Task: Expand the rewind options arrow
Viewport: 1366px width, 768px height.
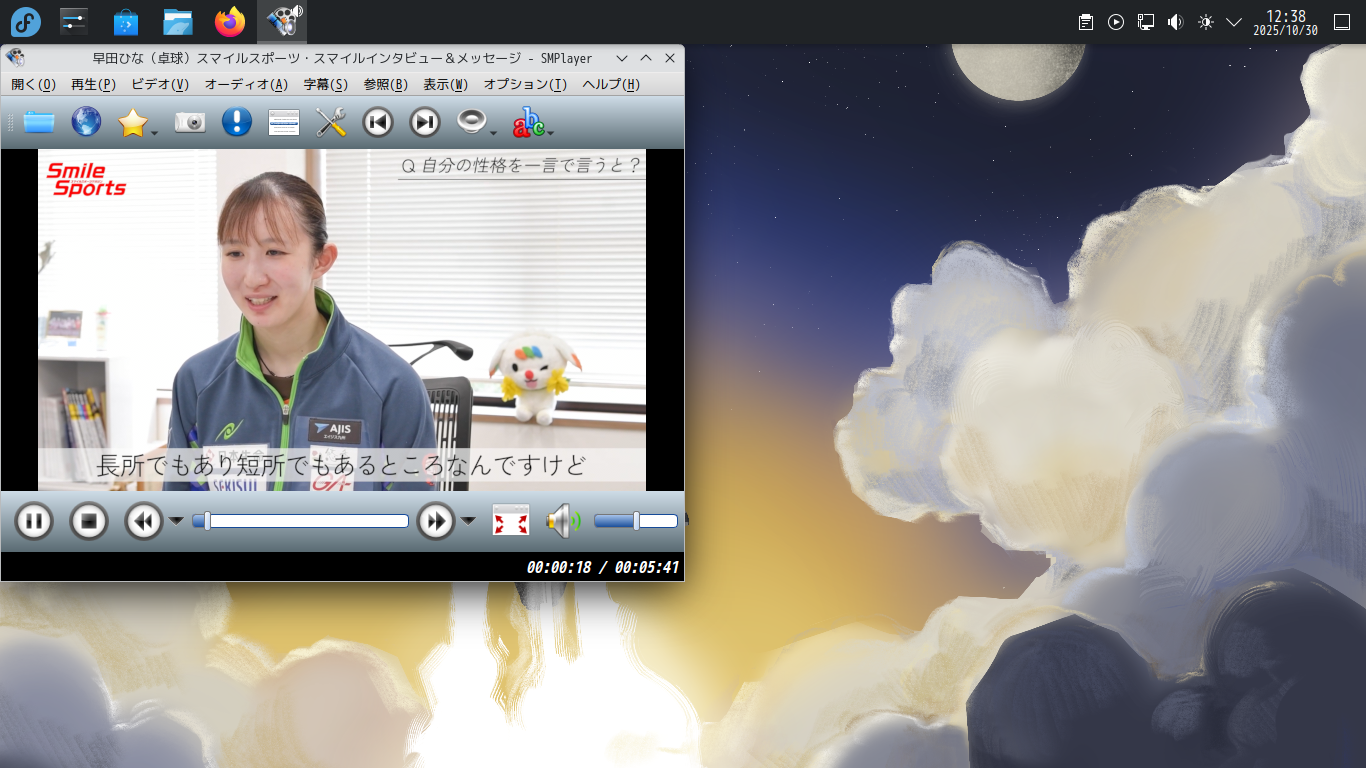Action: [x=176, y=520]
